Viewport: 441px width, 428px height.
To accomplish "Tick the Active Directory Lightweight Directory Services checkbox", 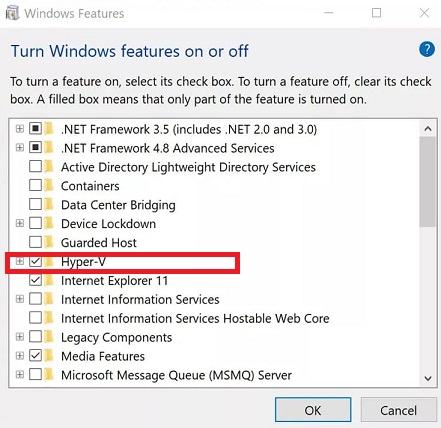I will (35, 166).
